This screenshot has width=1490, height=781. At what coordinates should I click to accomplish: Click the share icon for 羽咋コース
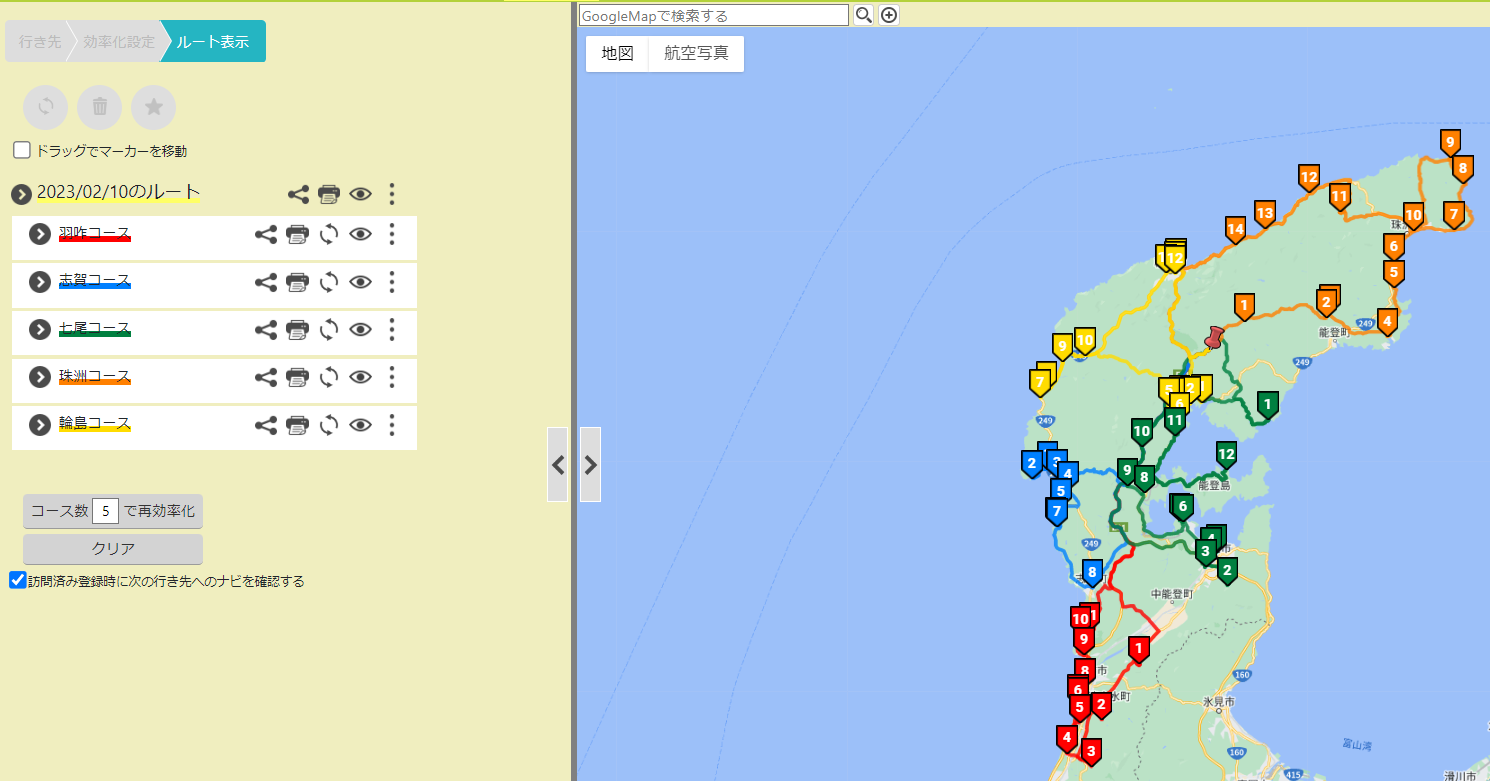tap(265, 234)
